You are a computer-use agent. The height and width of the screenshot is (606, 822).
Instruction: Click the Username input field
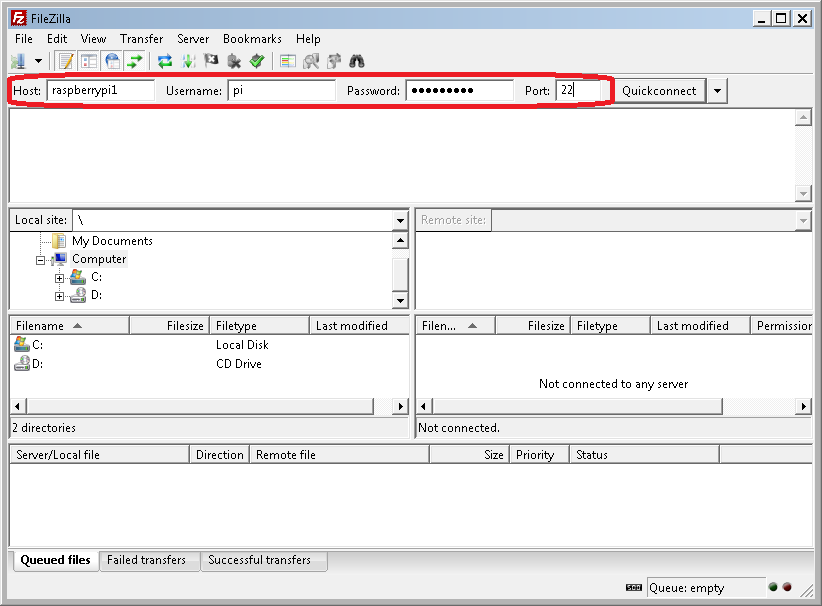282,90
